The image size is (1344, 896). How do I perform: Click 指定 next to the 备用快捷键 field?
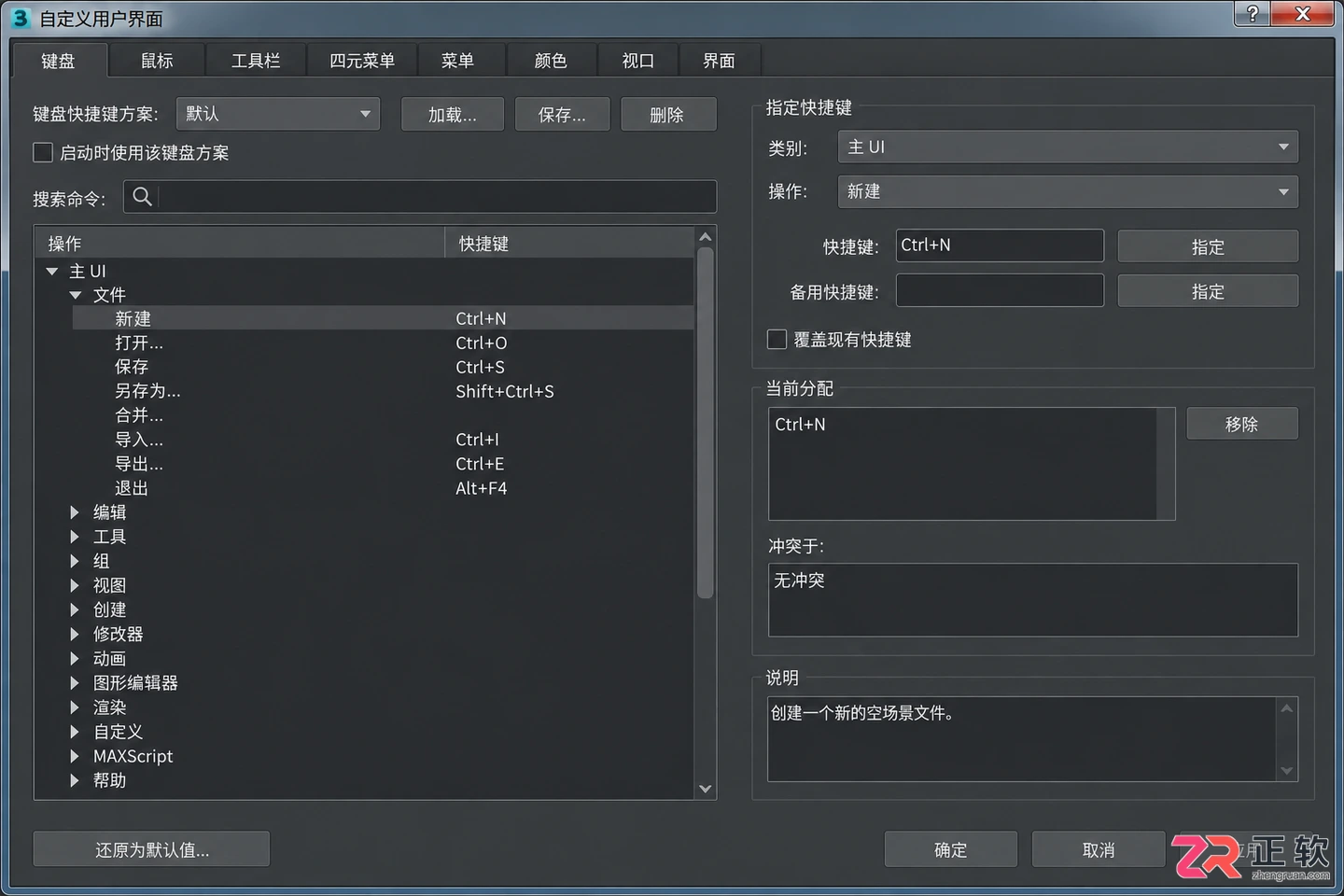[x=1208, y=291]
